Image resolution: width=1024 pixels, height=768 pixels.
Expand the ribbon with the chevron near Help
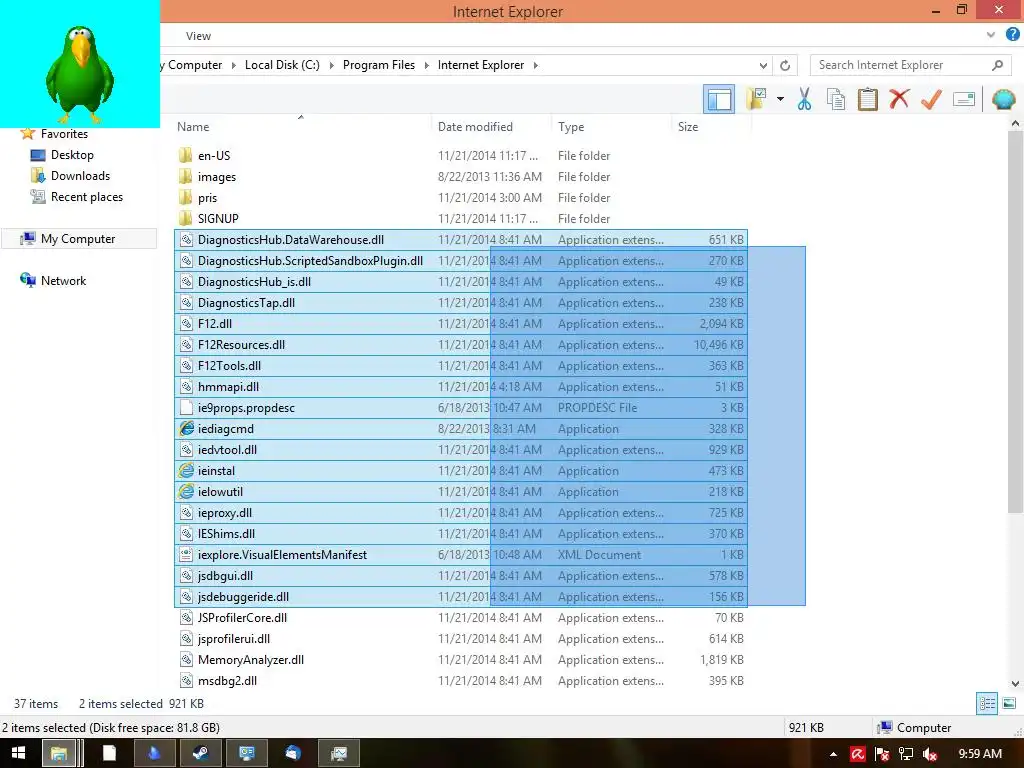point(991,35)
